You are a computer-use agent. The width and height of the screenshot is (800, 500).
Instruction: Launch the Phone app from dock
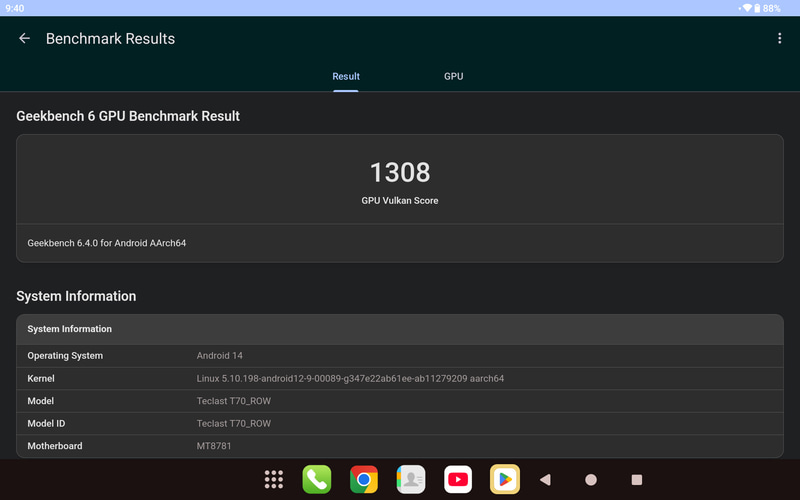316,479
